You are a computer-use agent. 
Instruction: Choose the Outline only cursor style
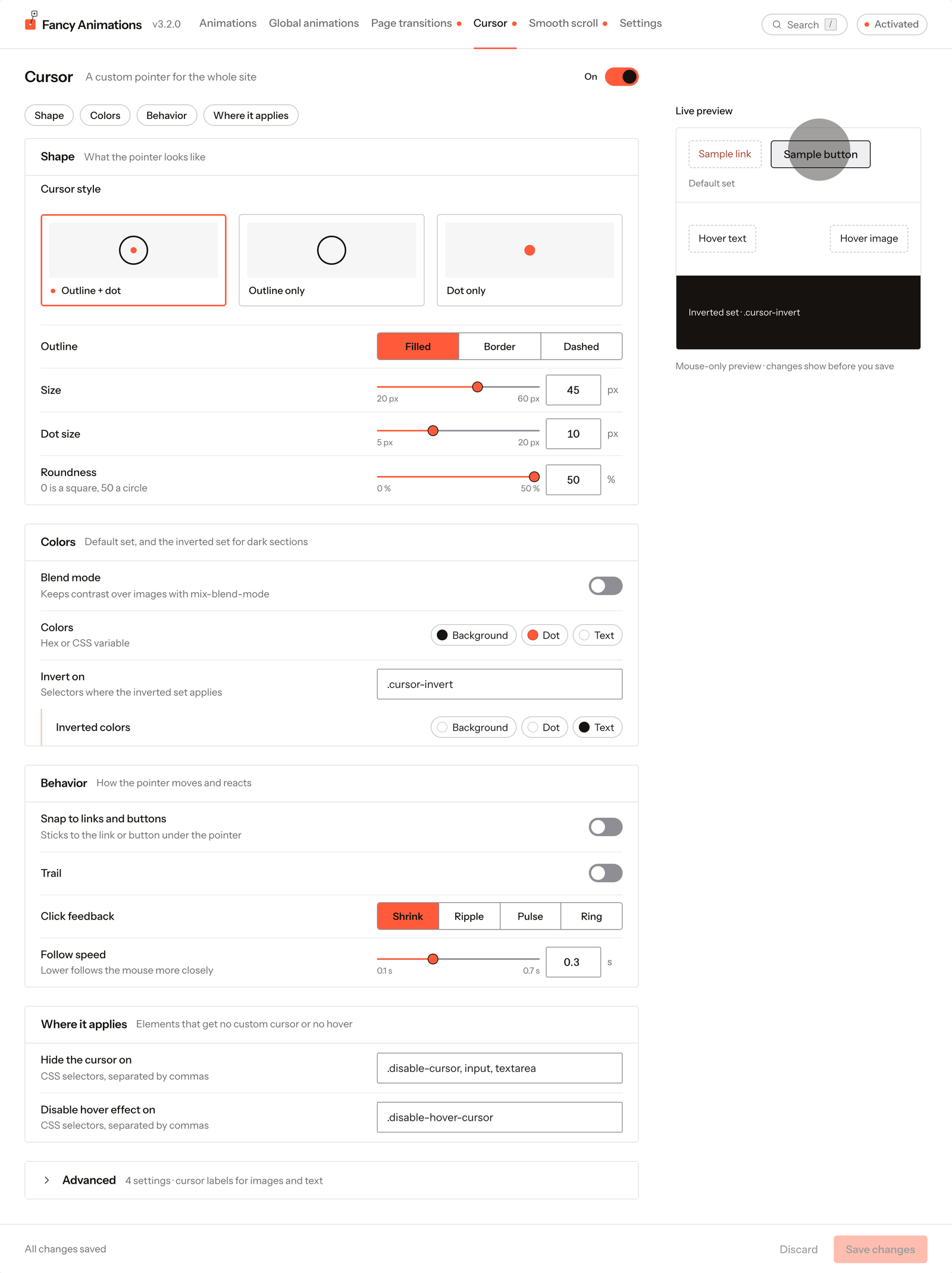(x=331, y=260)
